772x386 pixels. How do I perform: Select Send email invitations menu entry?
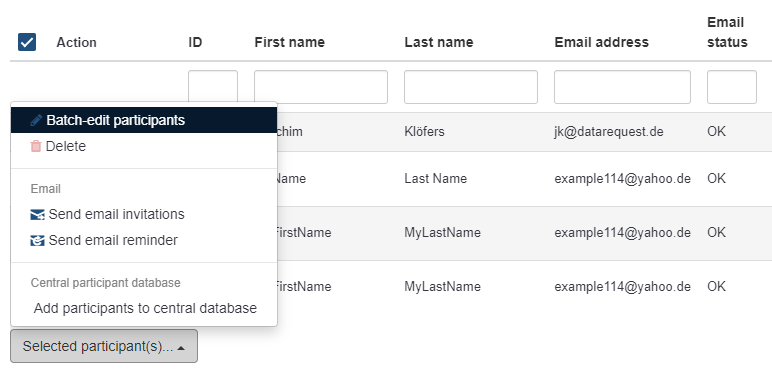tap(144, 215)
